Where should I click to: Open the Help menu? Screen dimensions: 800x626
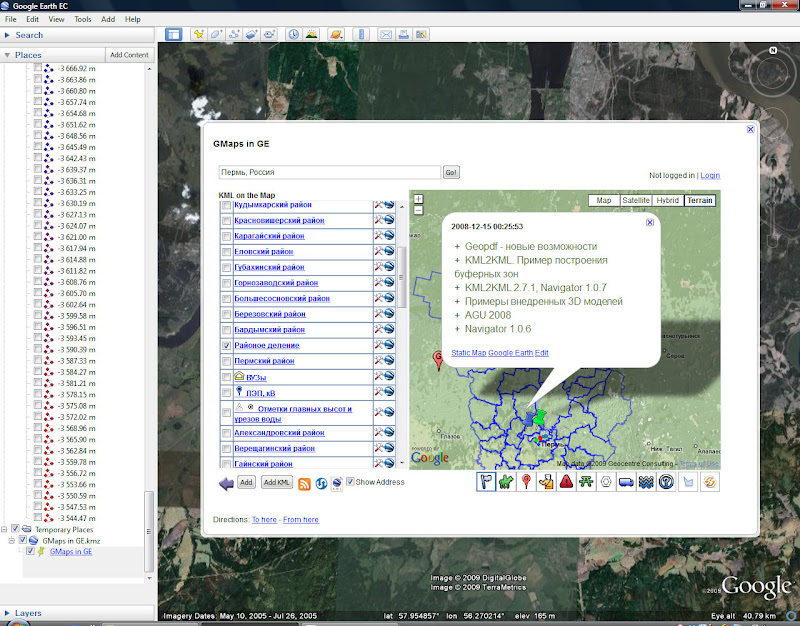click(133, 19)
